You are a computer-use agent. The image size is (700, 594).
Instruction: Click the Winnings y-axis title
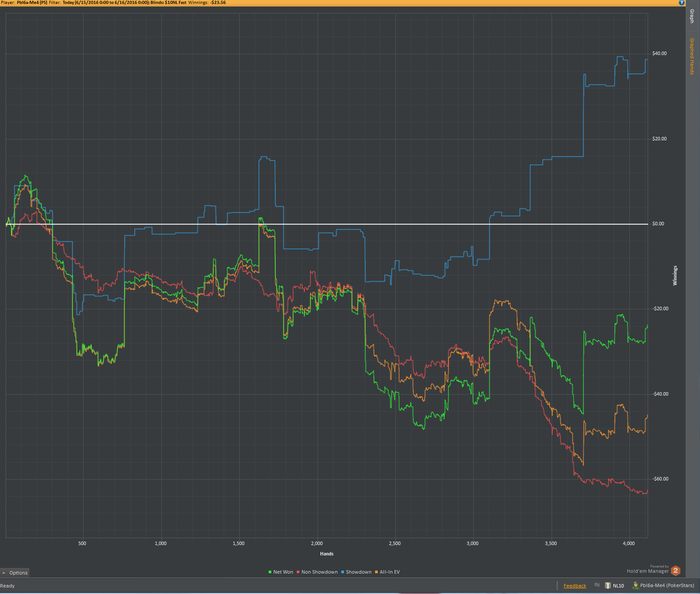tap(675, 276)
